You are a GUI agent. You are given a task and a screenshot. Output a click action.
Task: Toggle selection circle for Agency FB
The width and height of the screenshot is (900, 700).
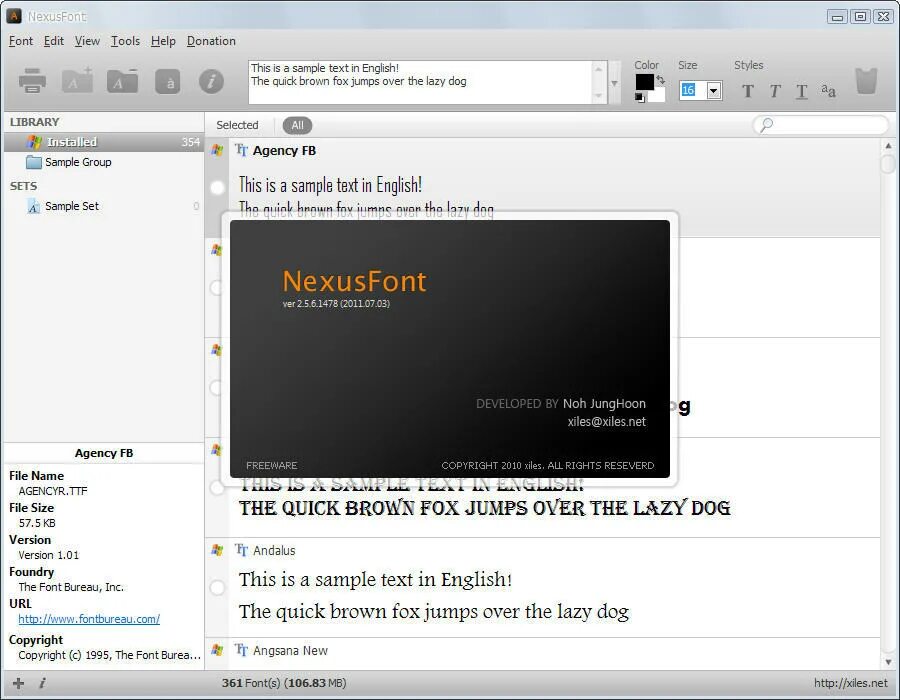pyautogui.click(x=218, y=188)
